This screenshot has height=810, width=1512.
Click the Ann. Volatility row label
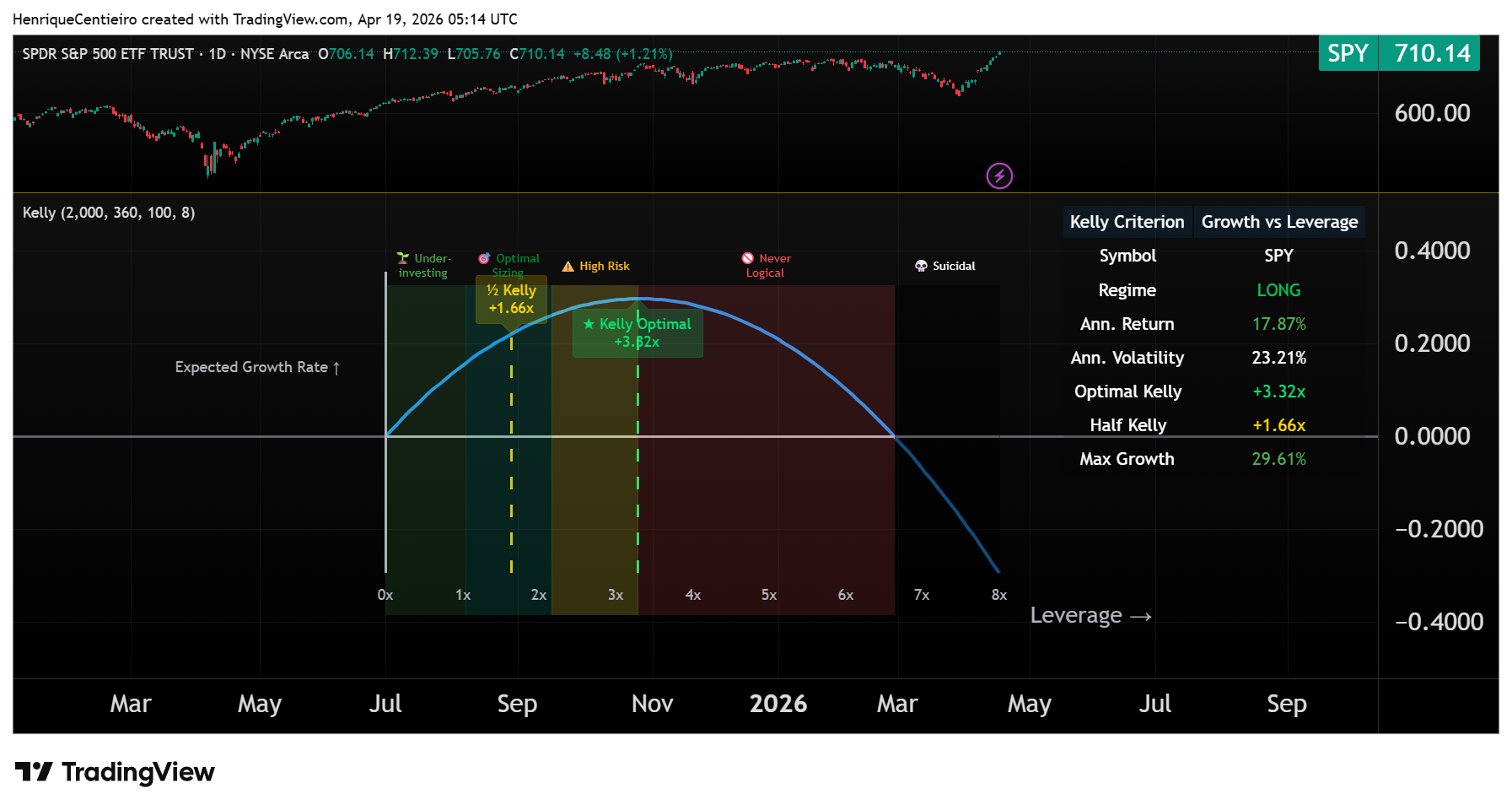pos(1127,358)
